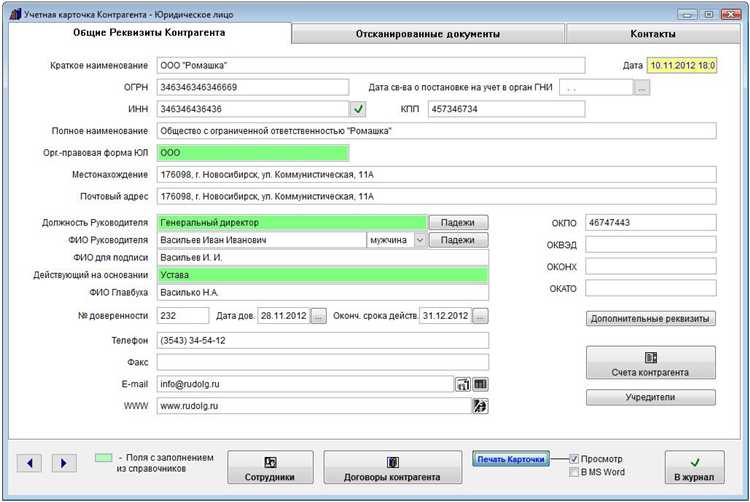The image size is (750, 502).
Task: Click the Дата дов. date value
Action: (284, 316)
